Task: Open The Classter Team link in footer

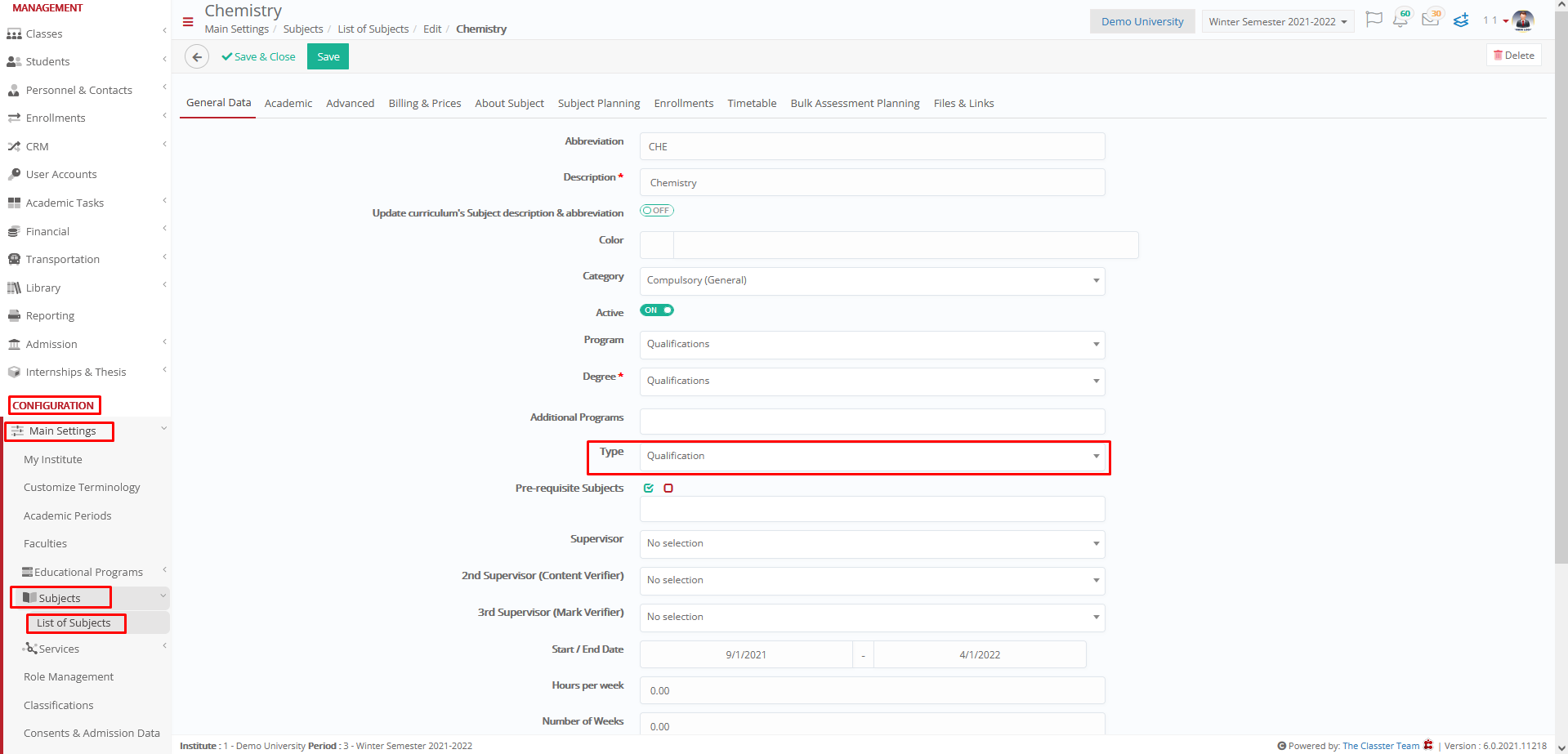Action: pos(1381,746)
